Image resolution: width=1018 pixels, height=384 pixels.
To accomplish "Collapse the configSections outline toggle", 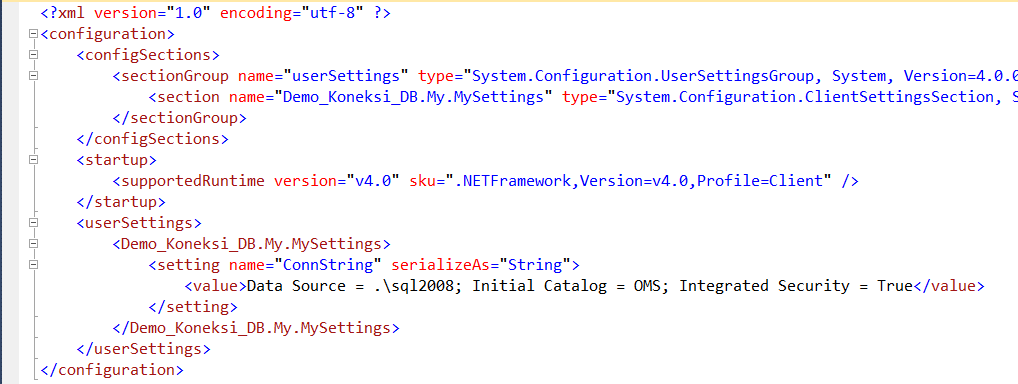I will click(x=34, y=55).
